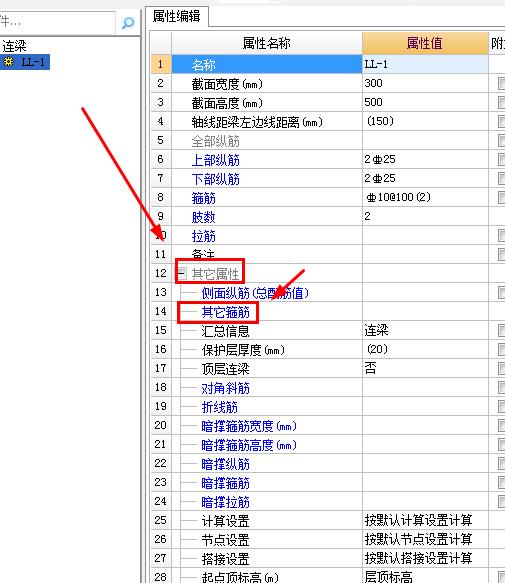Viewport: 505px width, 583px height.
Task: Select the LL-1 gear icon in component list
Action: coord(9,61)
